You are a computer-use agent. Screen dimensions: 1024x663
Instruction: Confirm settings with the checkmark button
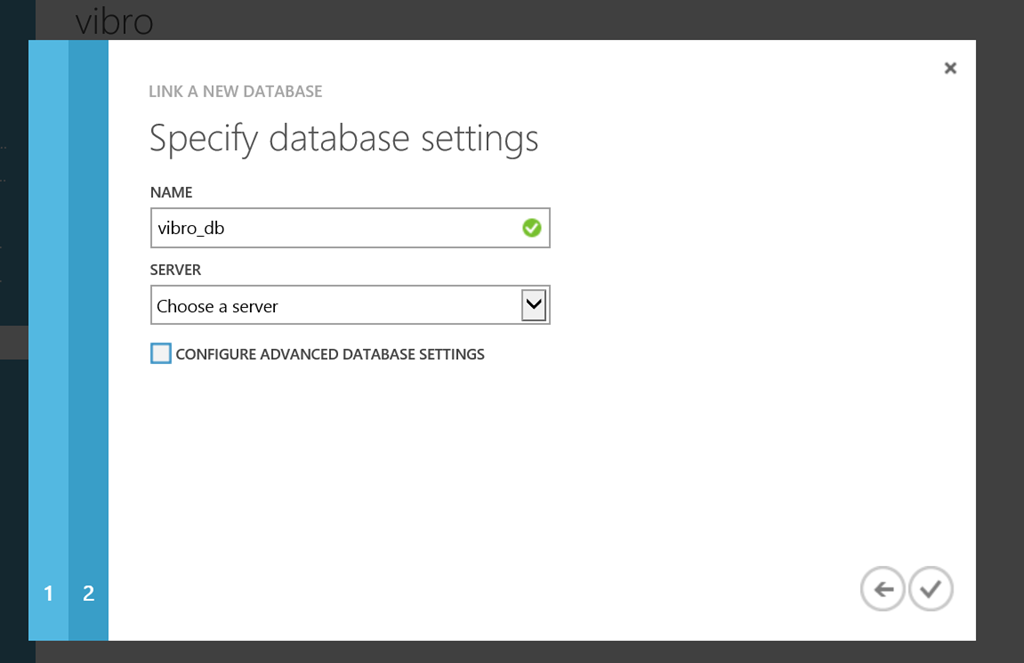coord(931,589)
